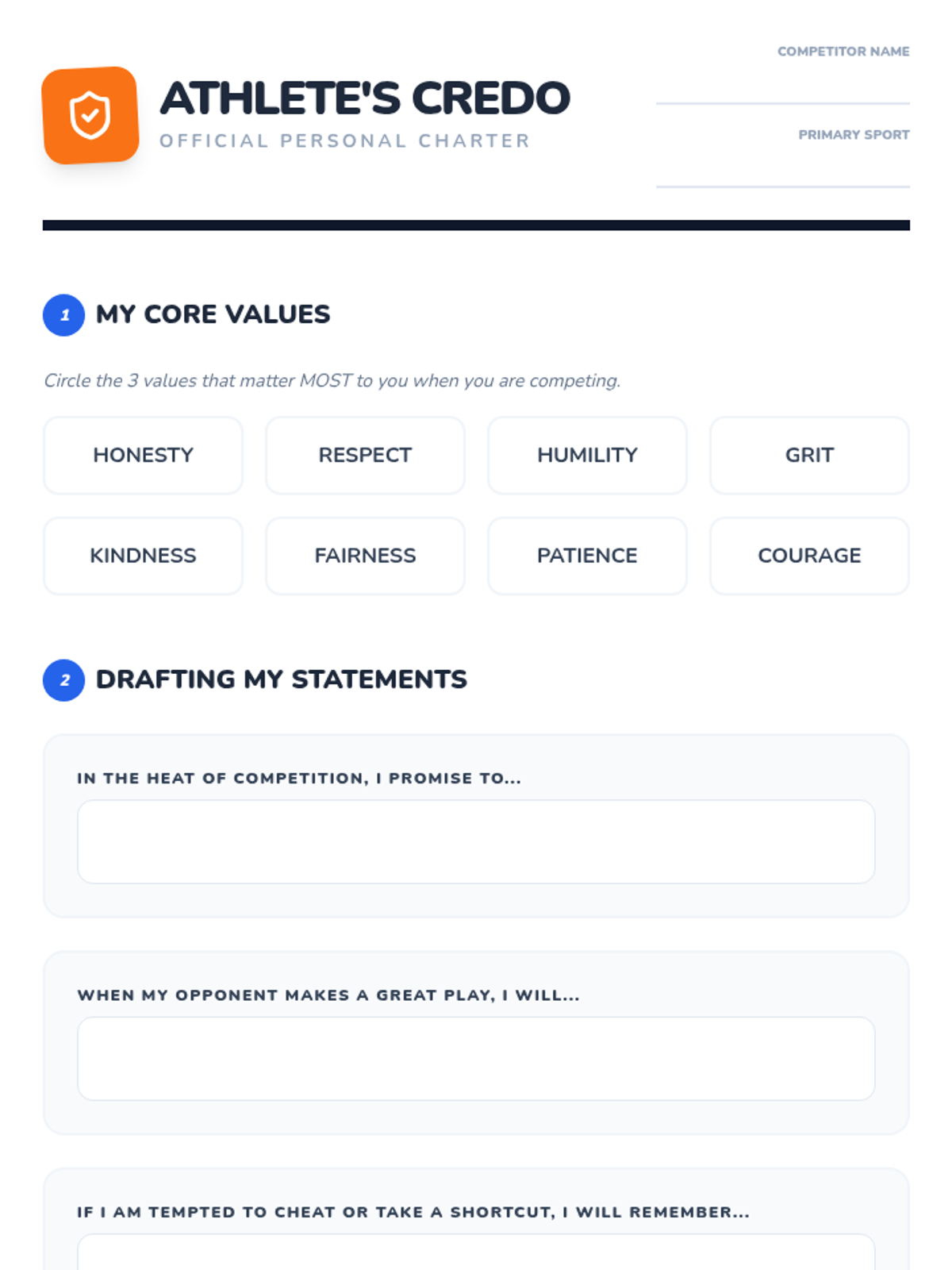The height and width of the screenshot is (1270, 952).
Task: Select the HONESTY value box
Action: click(143, 456)
